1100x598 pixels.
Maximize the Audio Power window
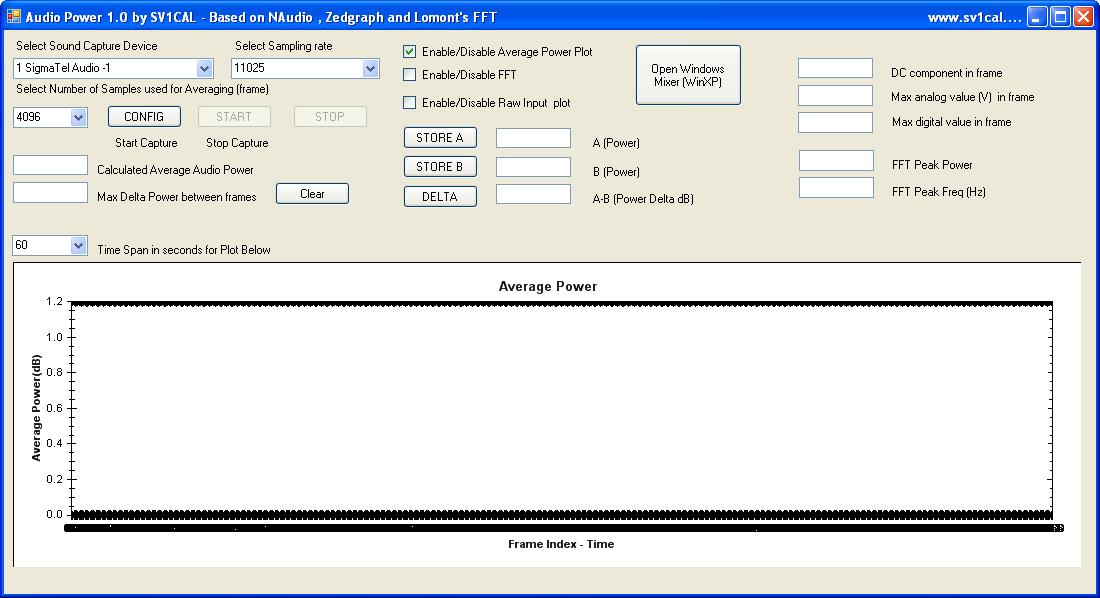1060,17
